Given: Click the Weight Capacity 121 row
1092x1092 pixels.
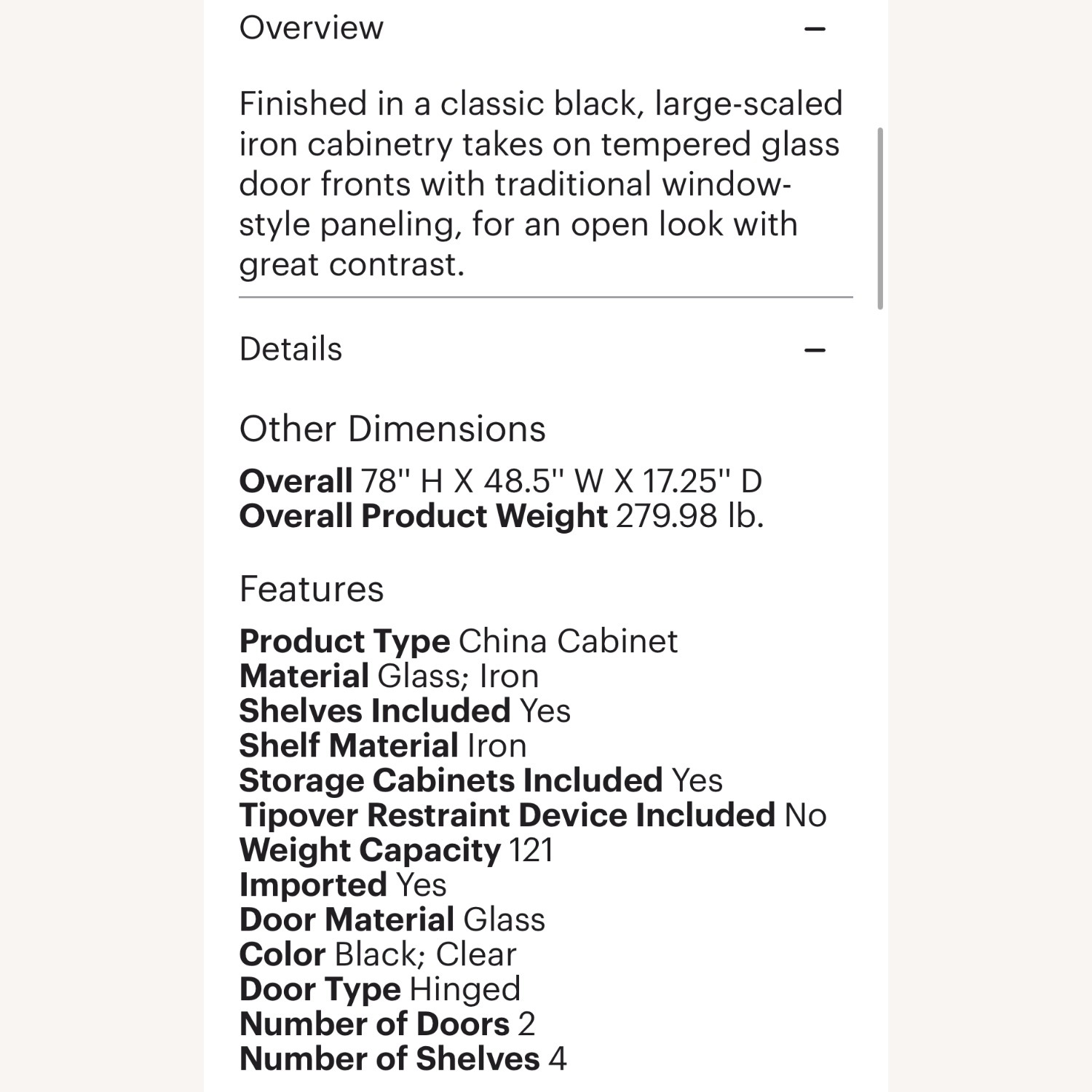Looking at the screenshot, I should click(396, 850).
